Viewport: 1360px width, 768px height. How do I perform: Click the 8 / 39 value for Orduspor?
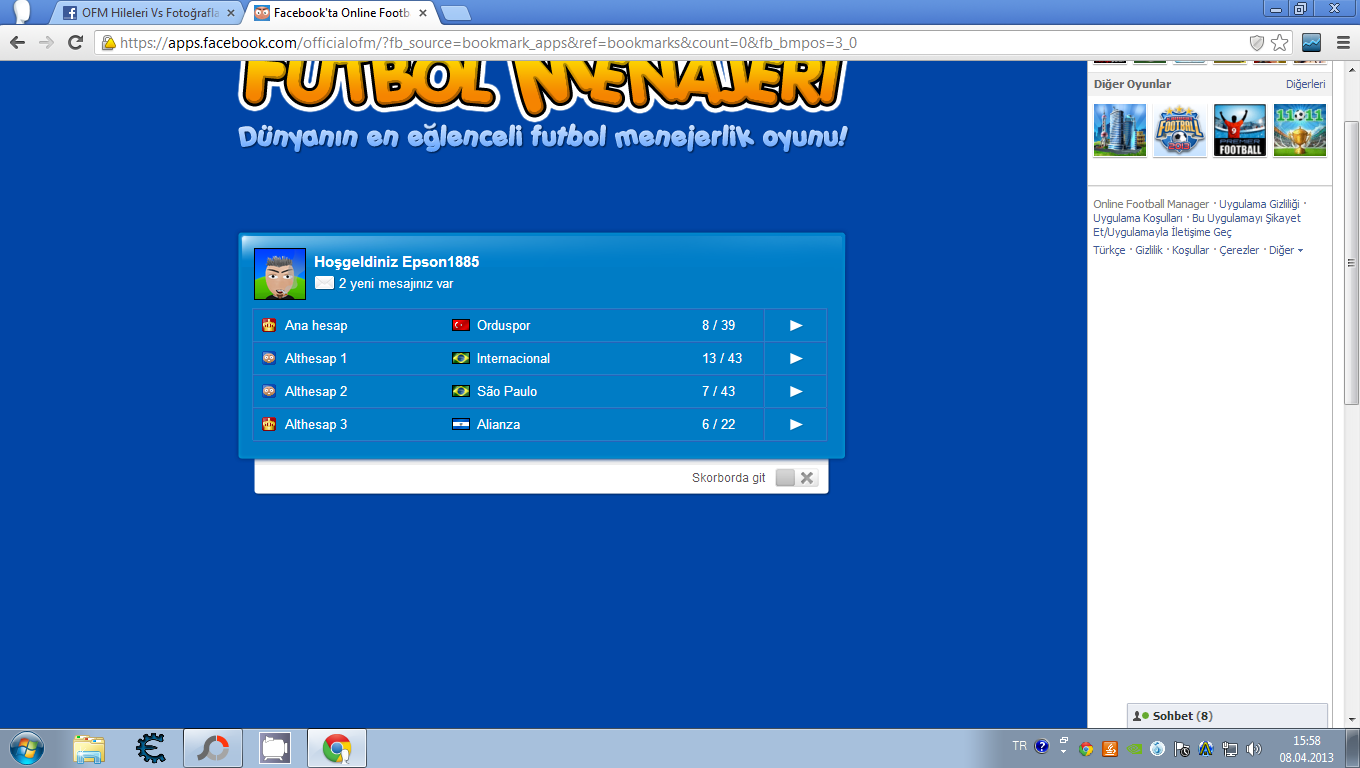[718, 325]
